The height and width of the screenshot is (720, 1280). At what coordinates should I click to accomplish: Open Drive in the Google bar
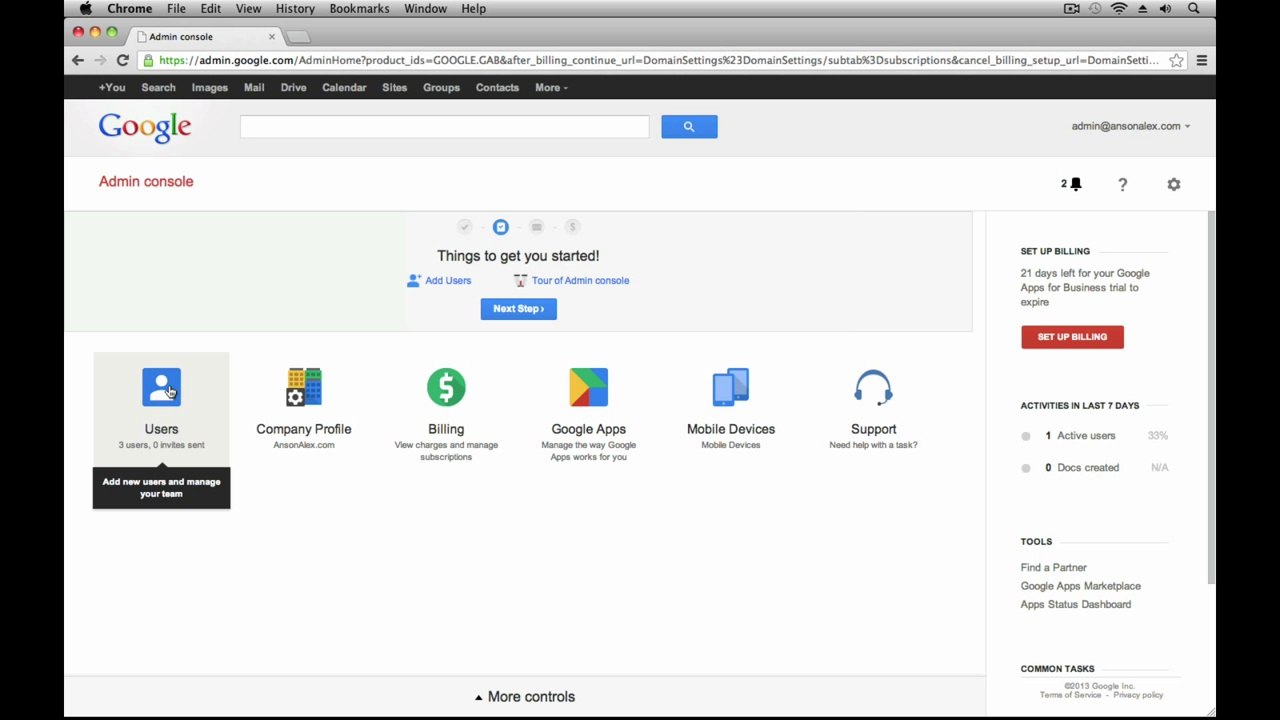293,87
